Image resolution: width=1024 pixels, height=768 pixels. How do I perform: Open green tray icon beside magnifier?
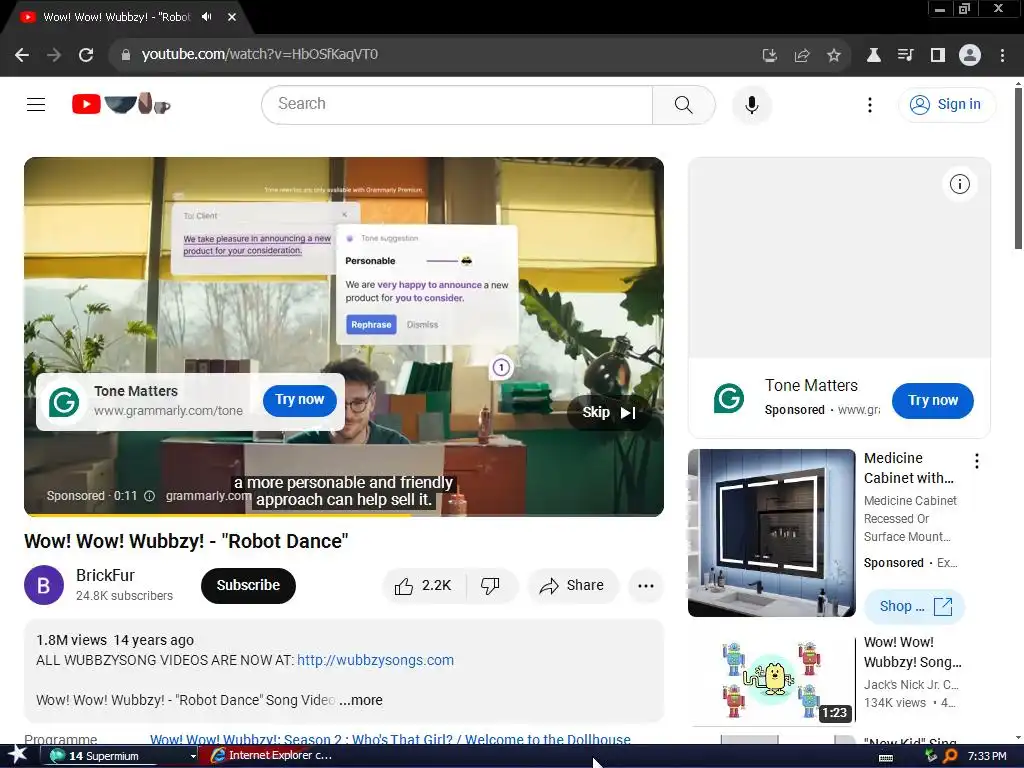[x=932, y=756]
